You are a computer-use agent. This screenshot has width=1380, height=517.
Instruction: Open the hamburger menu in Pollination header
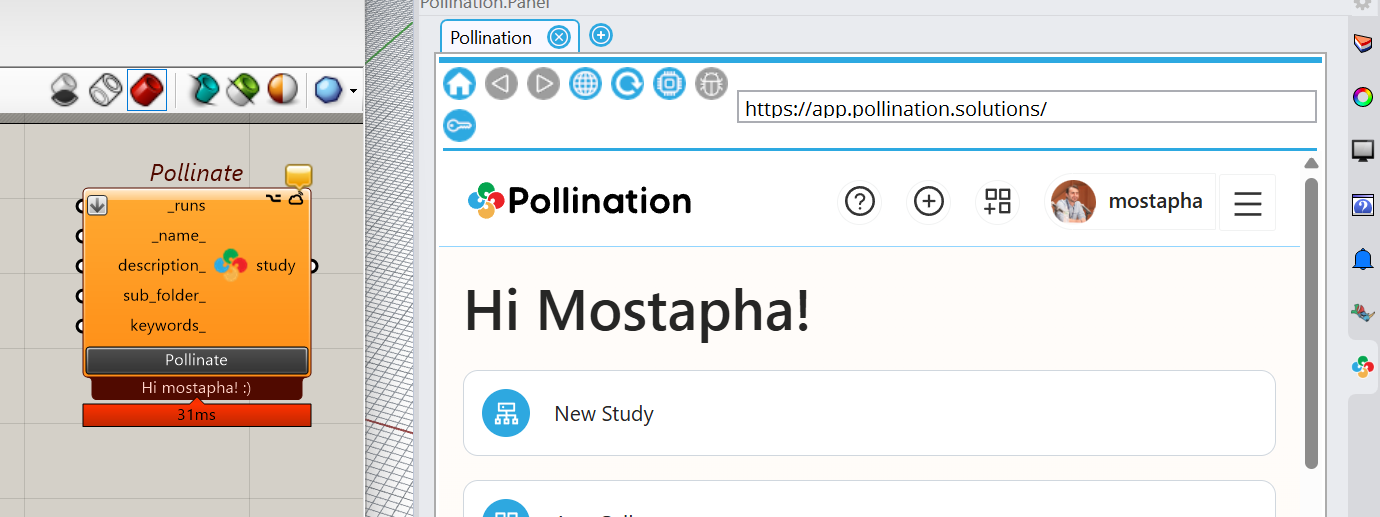pos(1247,202)
